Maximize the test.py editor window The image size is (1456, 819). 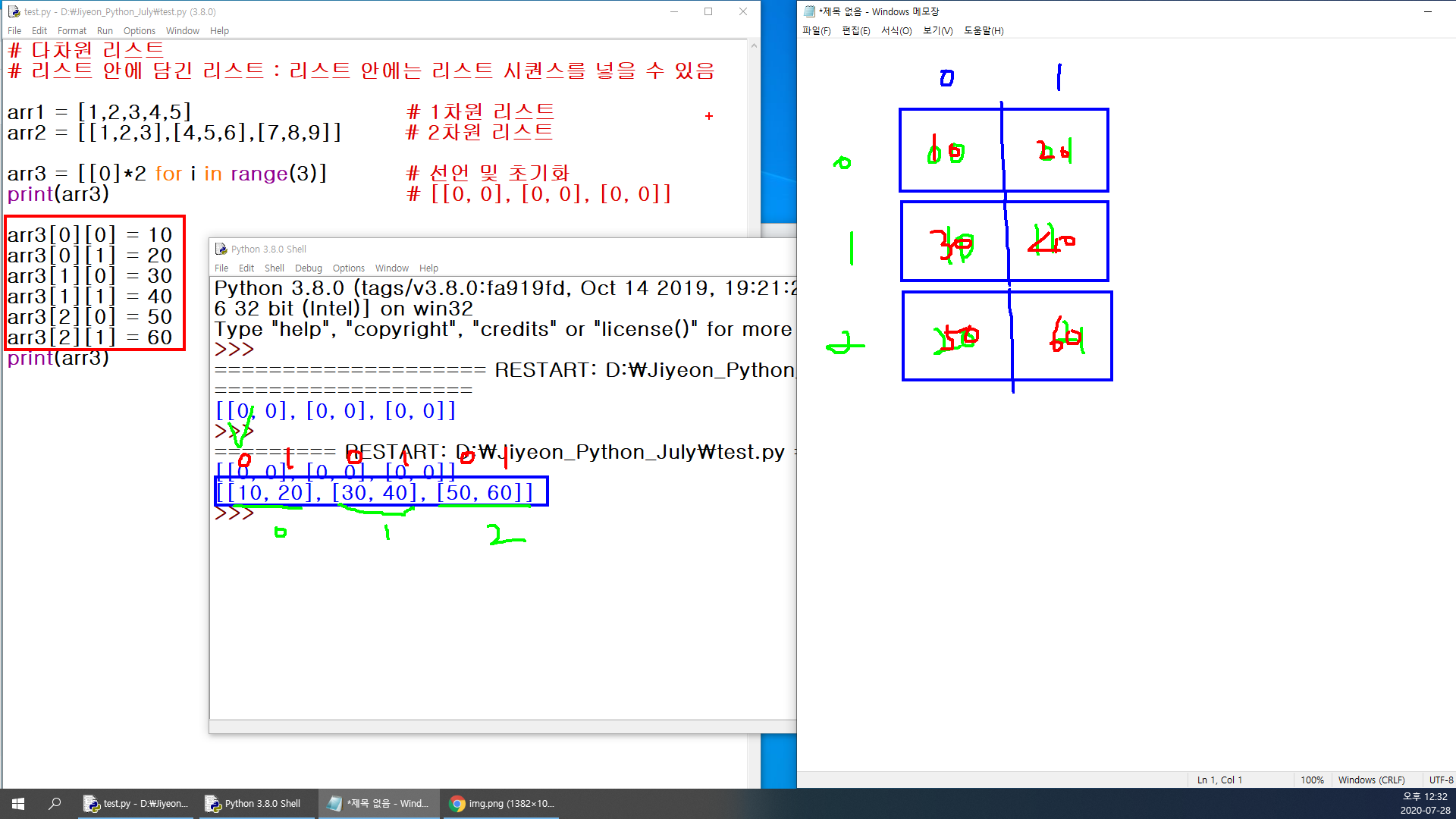(708, 11)
